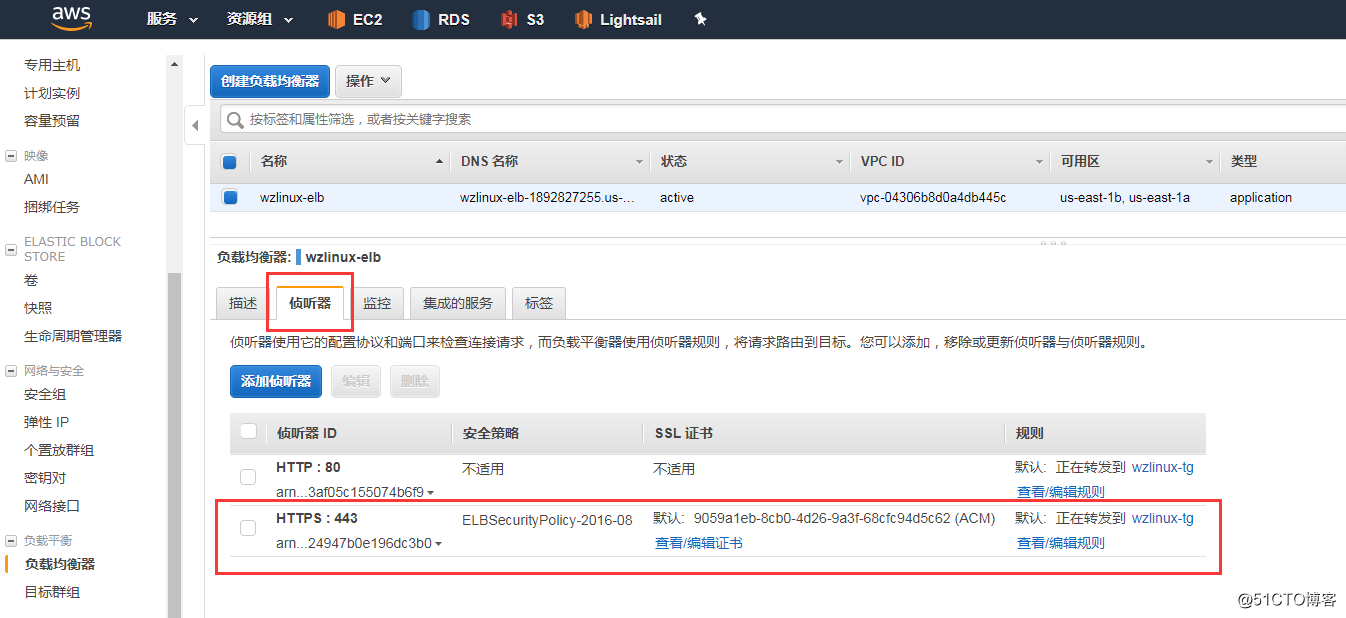The width and height of the screenshot is (1346, 618).
Task: Open wzlinux-tg link in HTTPS:443 row
Action: [1163, 518]
